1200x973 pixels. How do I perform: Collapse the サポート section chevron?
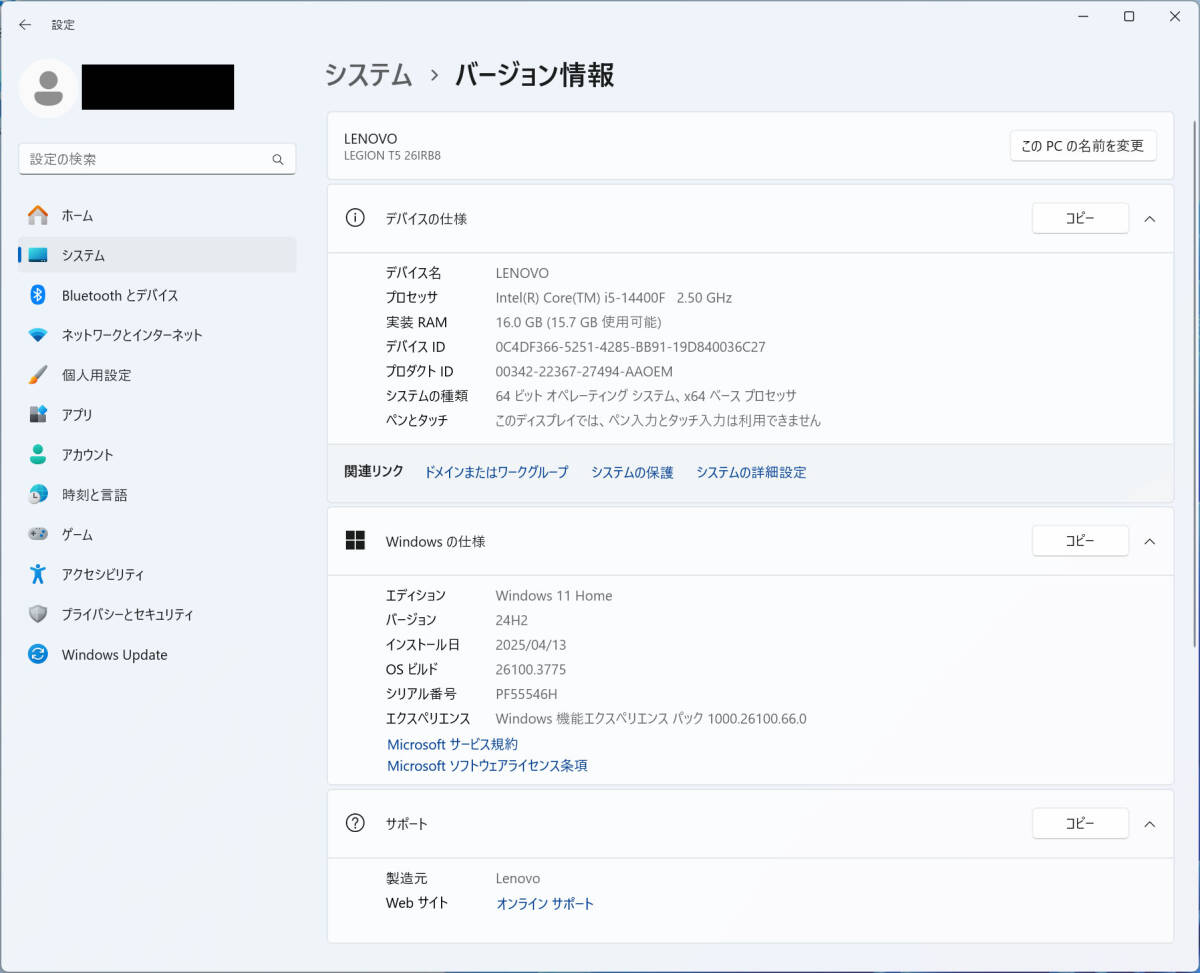[x=1150, y=824]
